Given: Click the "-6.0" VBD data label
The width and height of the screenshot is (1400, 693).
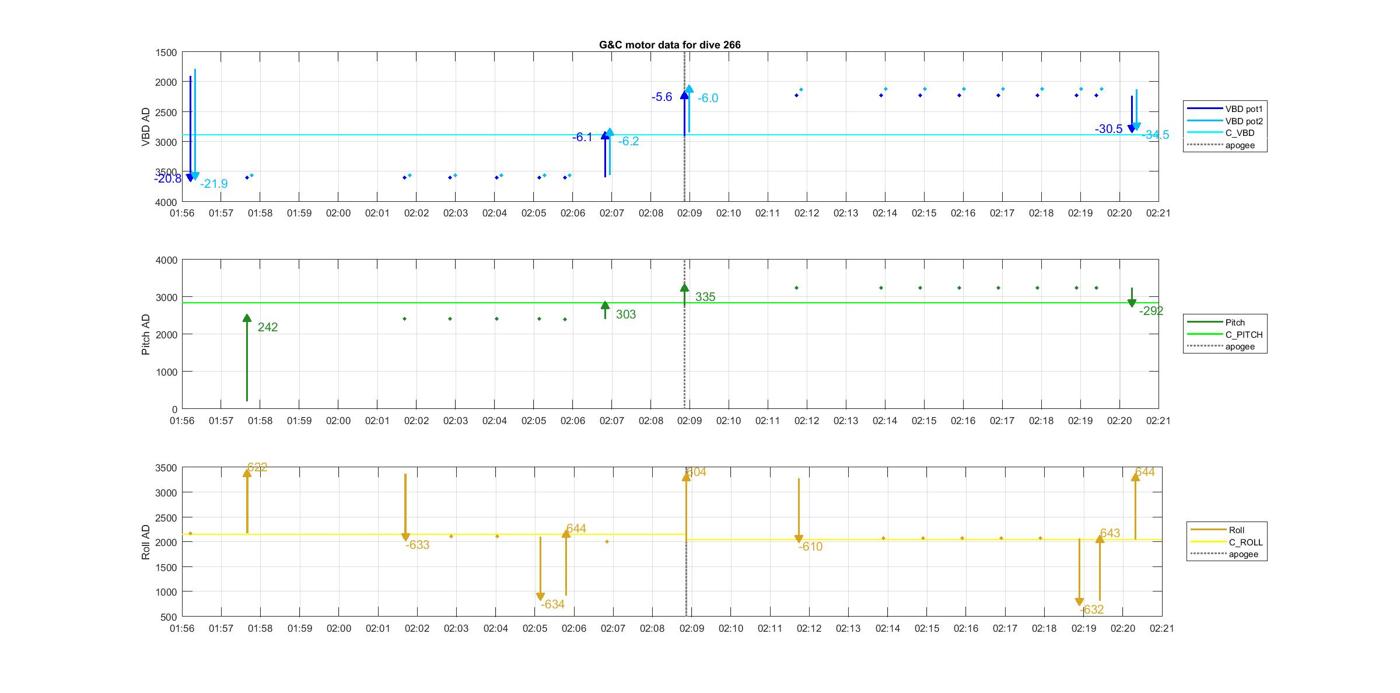Looking at the screenshot, I should point(708,98).
